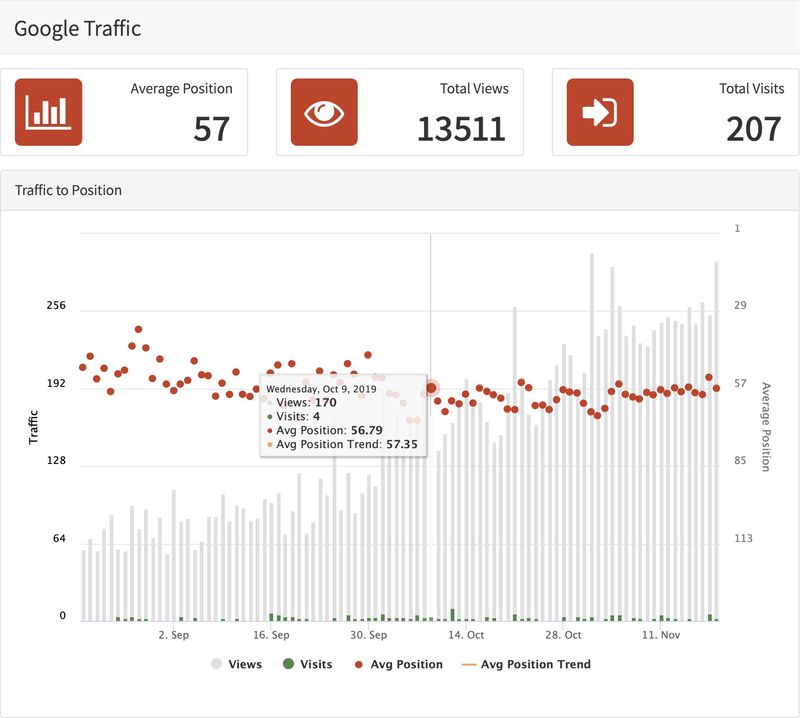Click the Total Views card label
This screenshot has height=718, width=800.
tap(474, 89)
